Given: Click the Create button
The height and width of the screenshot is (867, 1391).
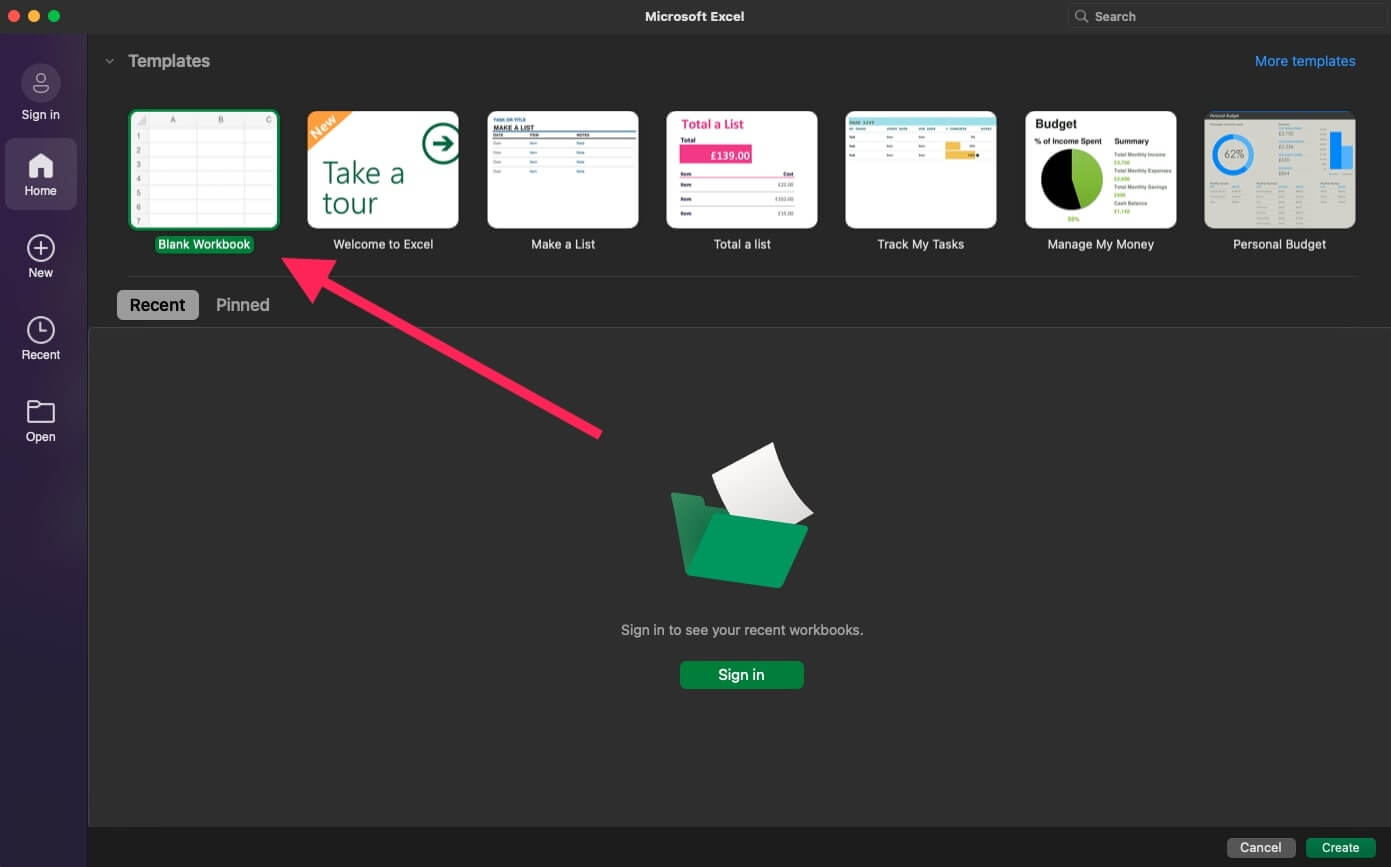Looking at the screenshot, I should pyautogui.click(x=1340, y=847).
